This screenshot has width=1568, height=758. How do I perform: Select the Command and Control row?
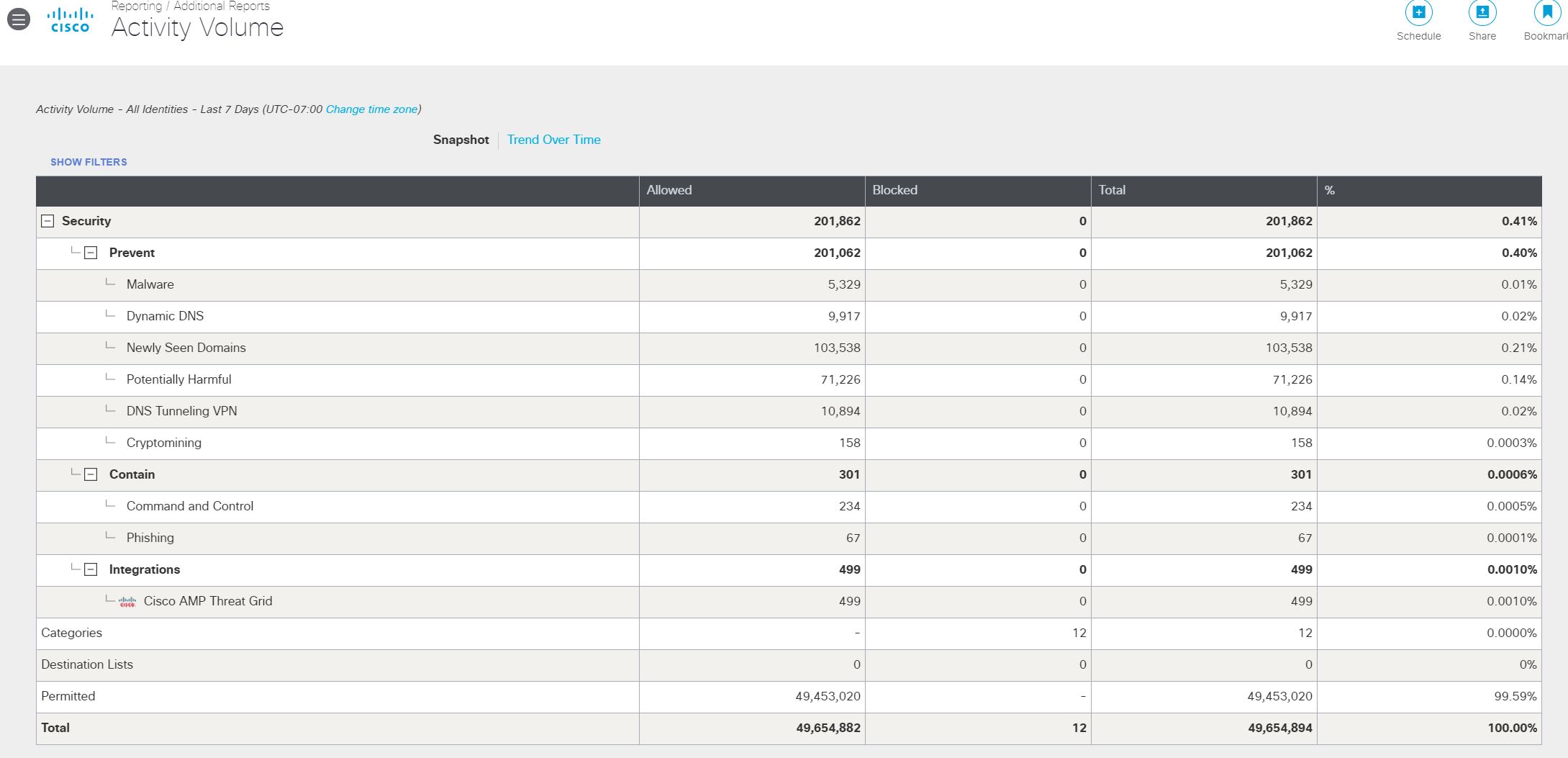point(189,506)
